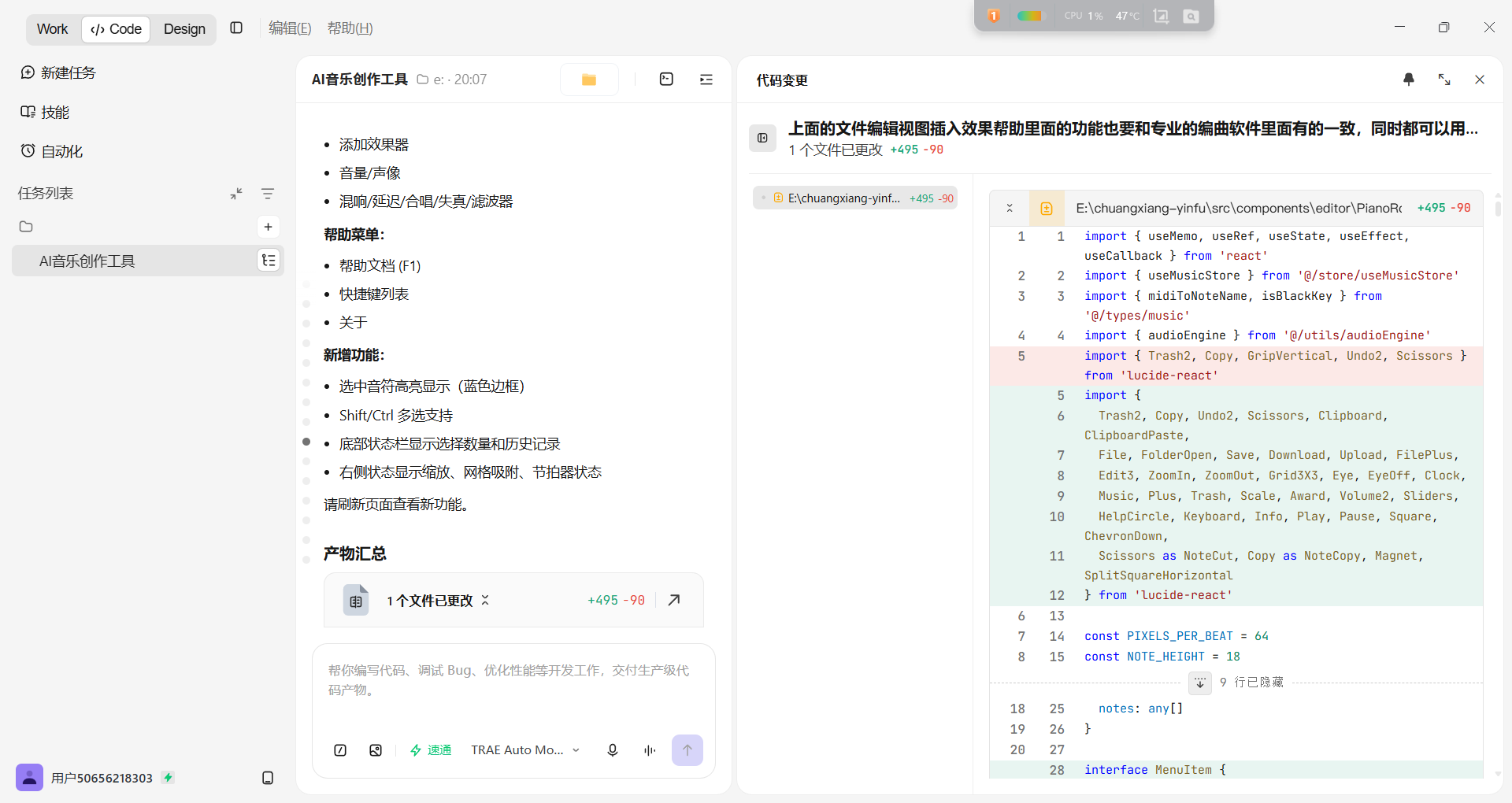Open the task list filter icon
The height and width of the screenshot is (803, 1512).
point(268,194)
